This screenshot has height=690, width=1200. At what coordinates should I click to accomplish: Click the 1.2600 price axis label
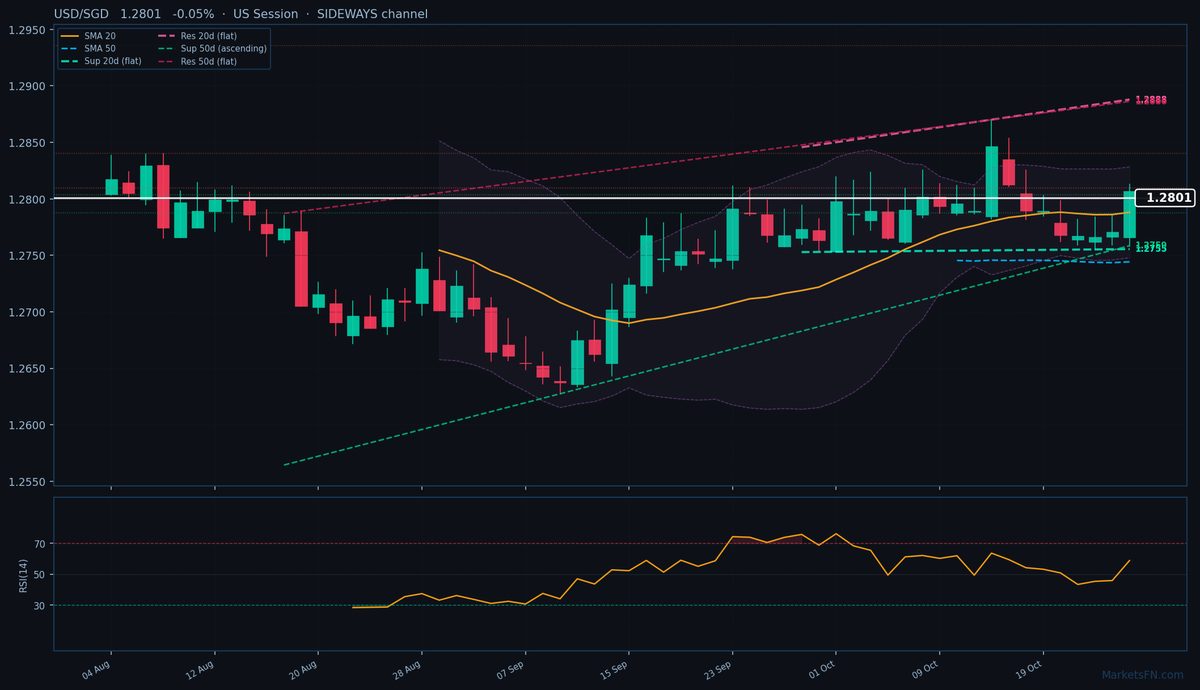(27, 426)
